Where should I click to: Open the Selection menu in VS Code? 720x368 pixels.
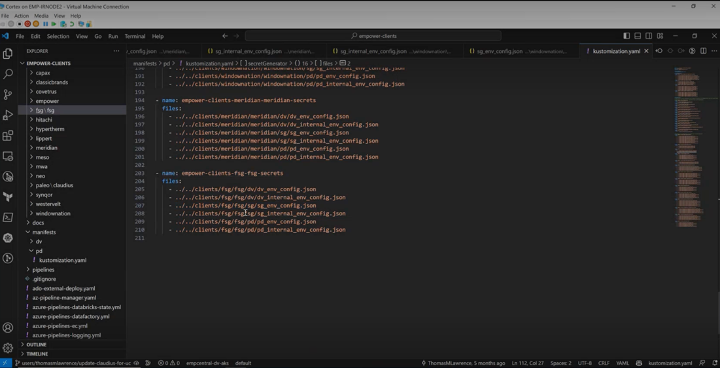pos(58,36)
